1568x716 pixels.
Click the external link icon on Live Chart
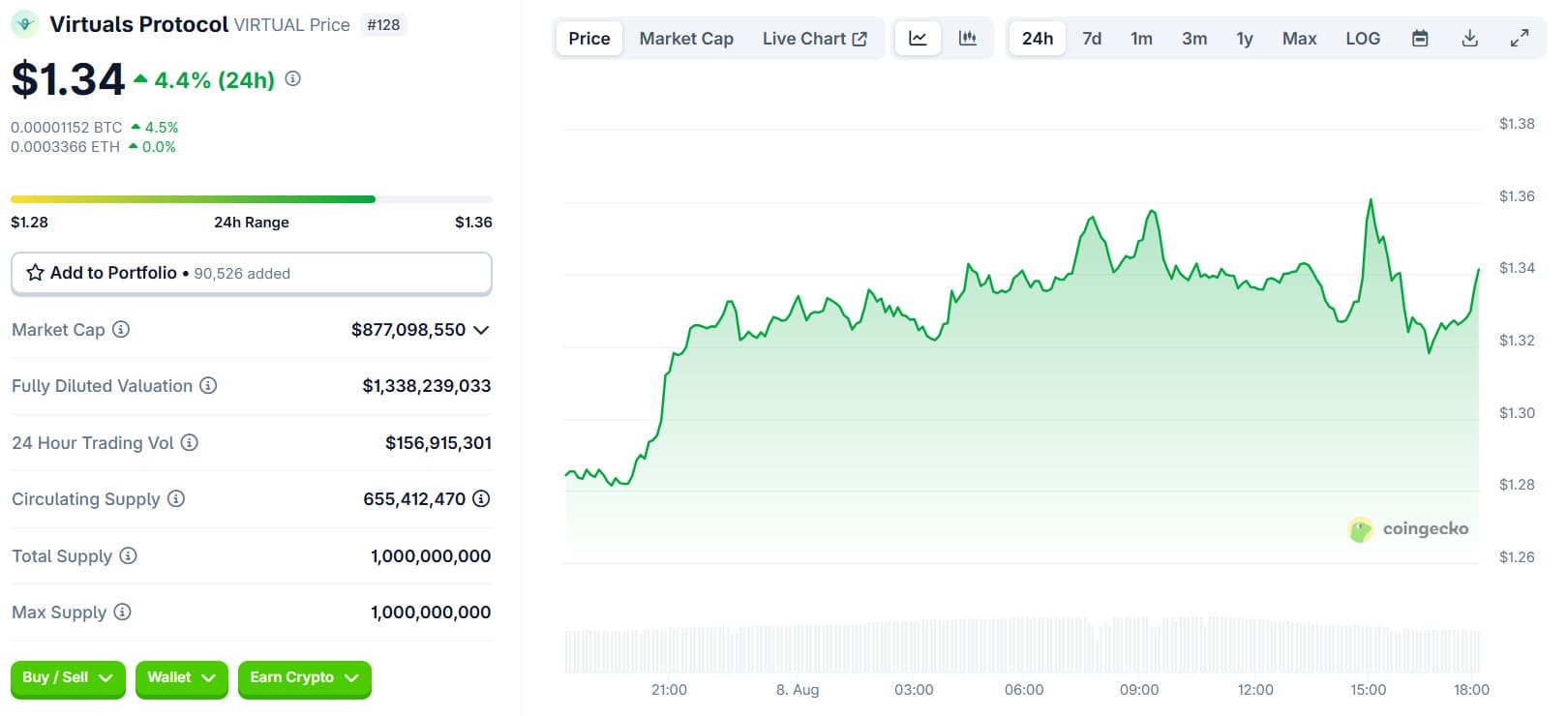pyautogui.click(x=859, y=39)
